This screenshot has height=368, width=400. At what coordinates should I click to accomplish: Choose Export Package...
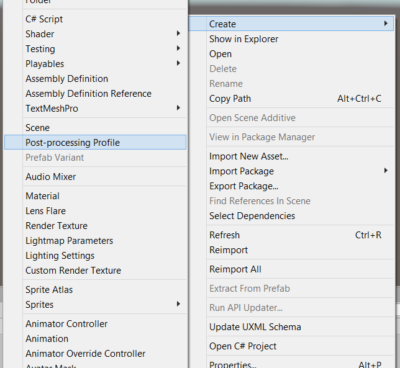click(x=291, y=186)
